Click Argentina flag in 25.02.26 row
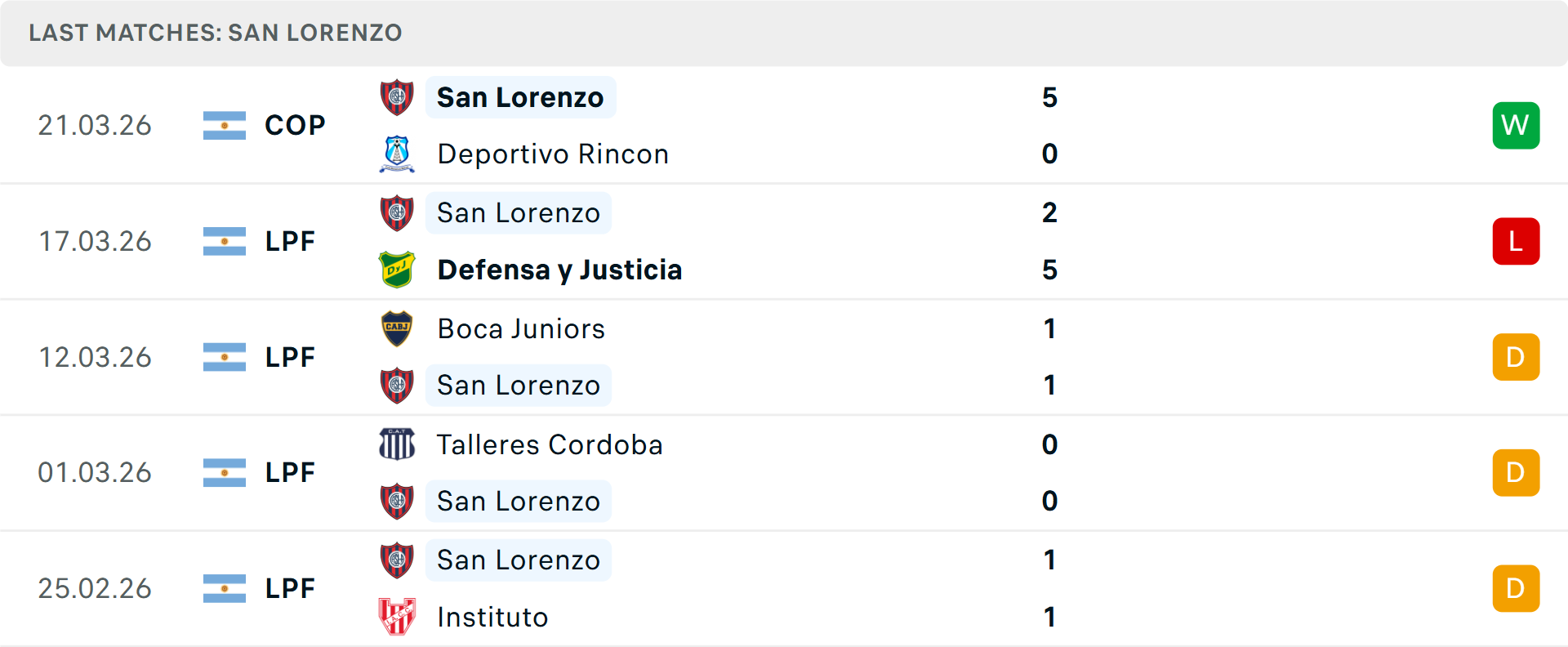Image resolution: width=1568 pixels, height=647 pixels. click(225, 588)
